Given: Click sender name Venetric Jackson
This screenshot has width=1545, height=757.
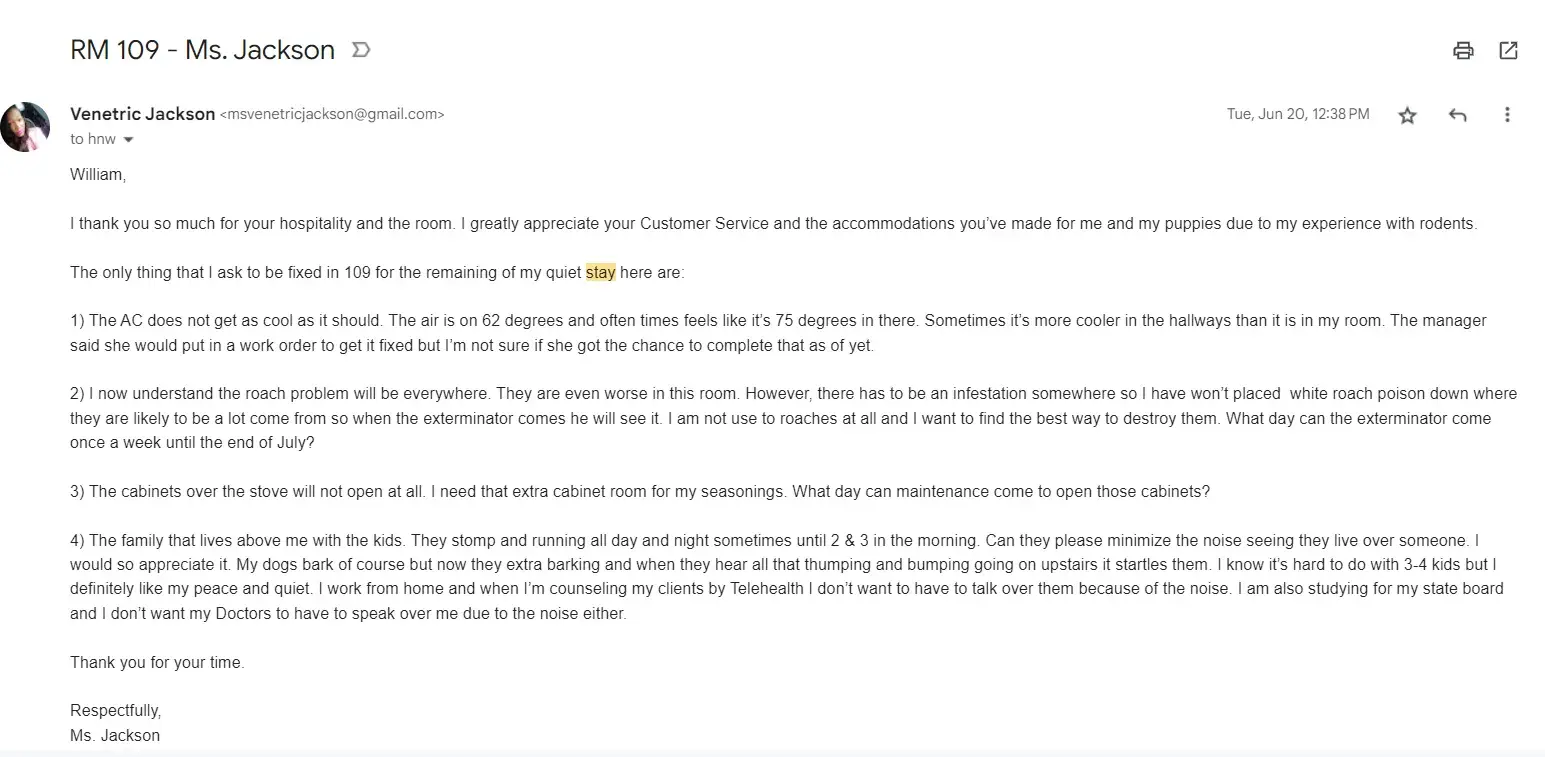Looking at the screenshot, I should 142,114.
